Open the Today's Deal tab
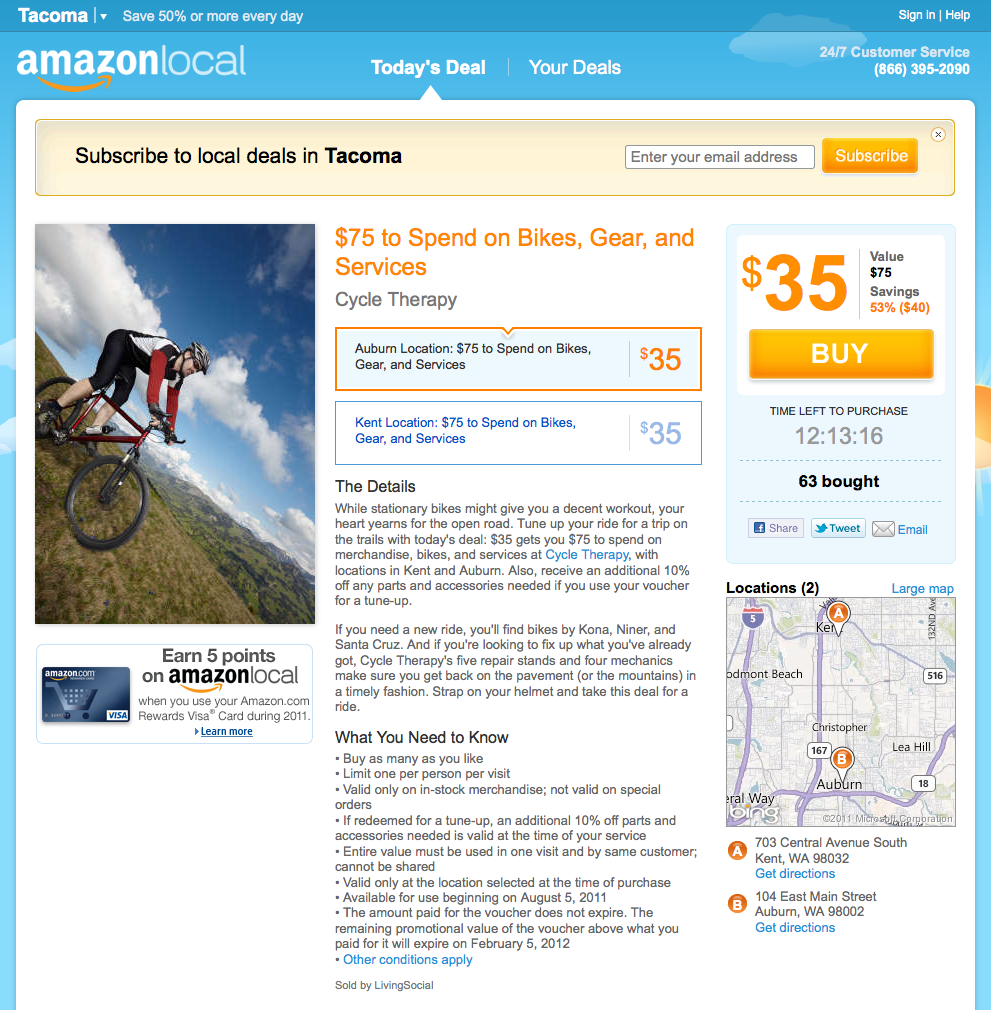Image resolution: width=991 pixels, height=1010 pixels. [428, 68]
